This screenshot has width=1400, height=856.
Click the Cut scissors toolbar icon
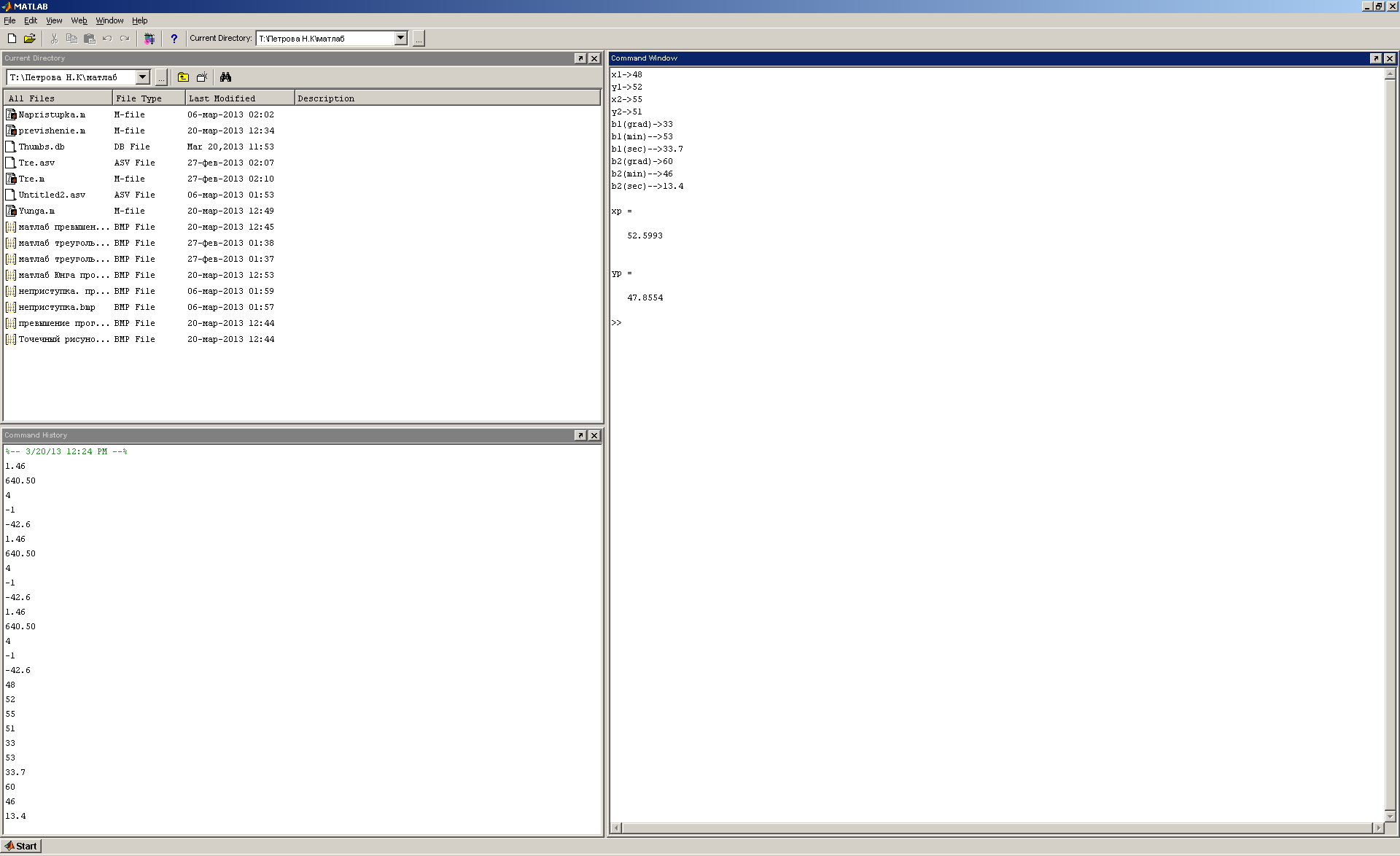click(54, 39)
